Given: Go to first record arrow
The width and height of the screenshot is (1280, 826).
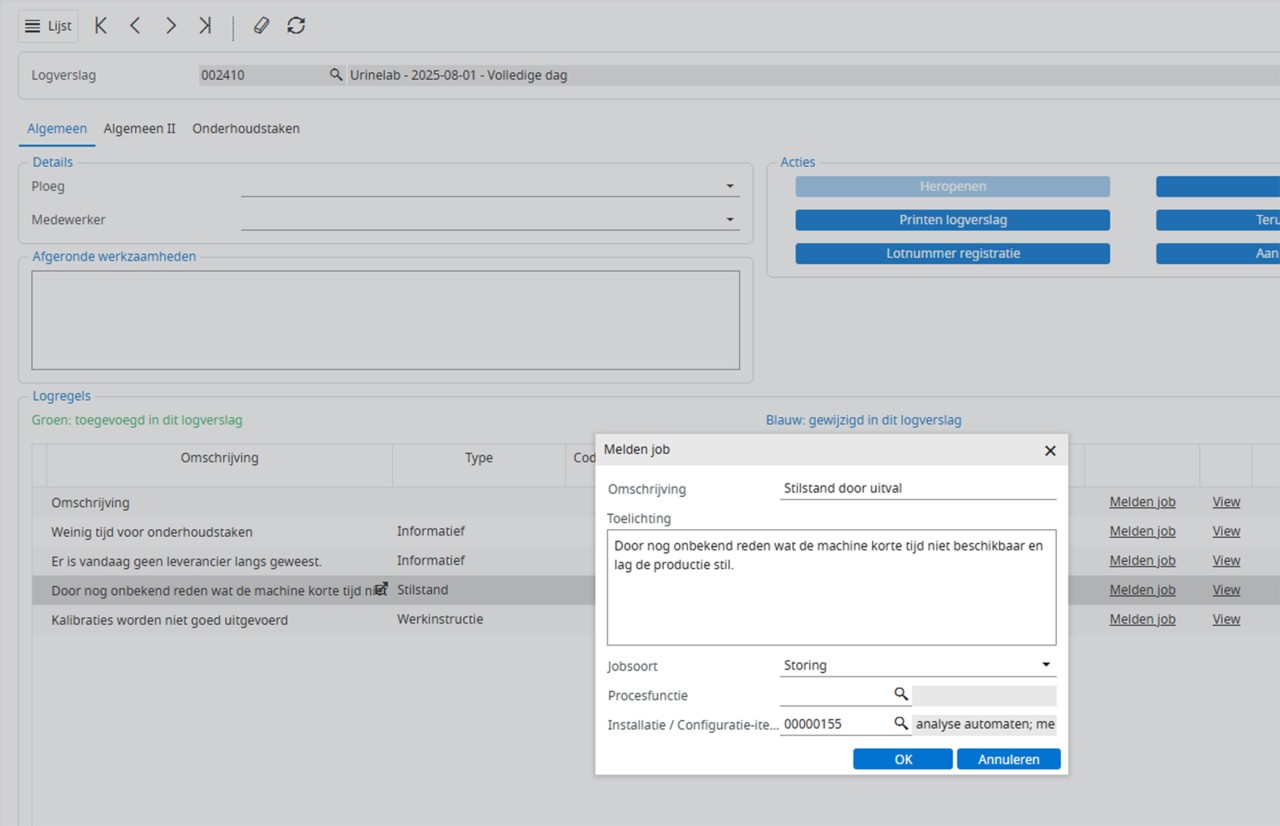Looking at the screenshot, I should pos(101,26).
